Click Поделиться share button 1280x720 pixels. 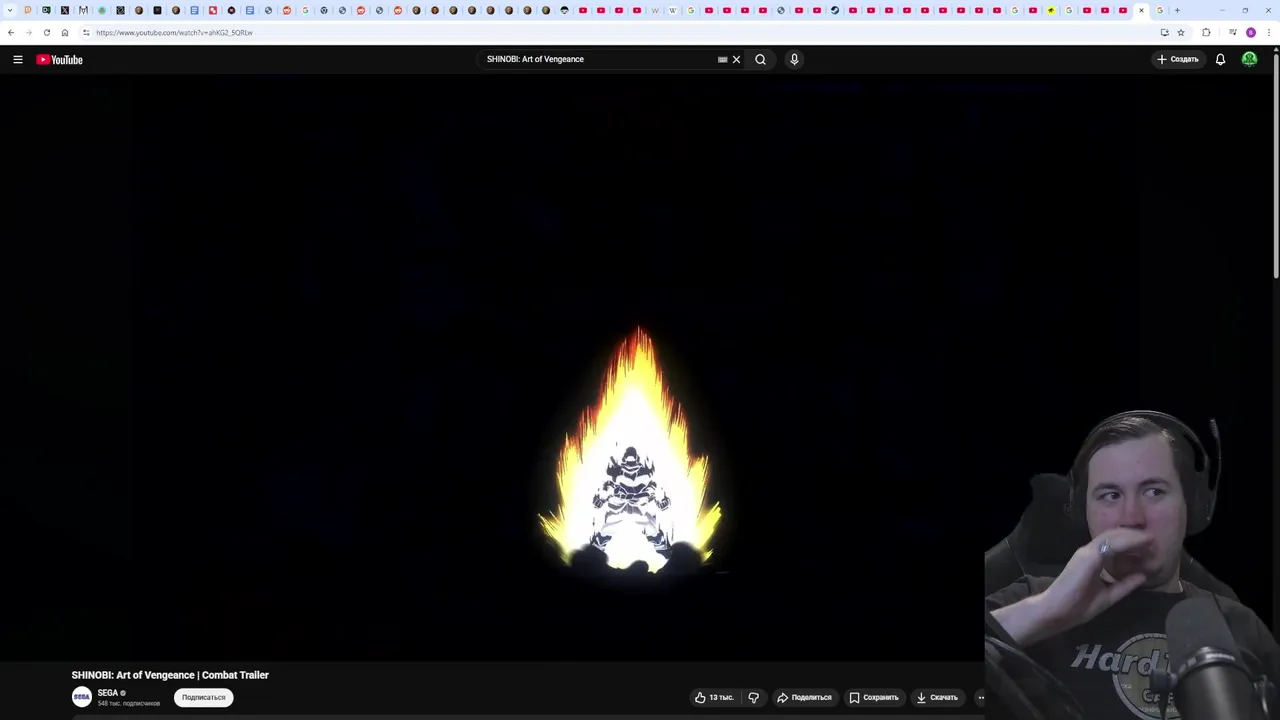(x=804, y=697)
